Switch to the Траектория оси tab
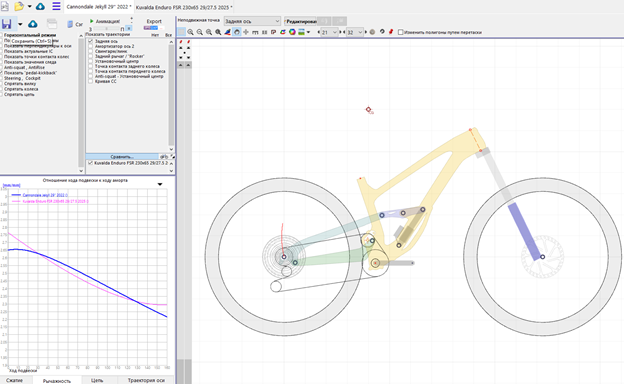The image size is (624, 384). (x=146, y=380)
